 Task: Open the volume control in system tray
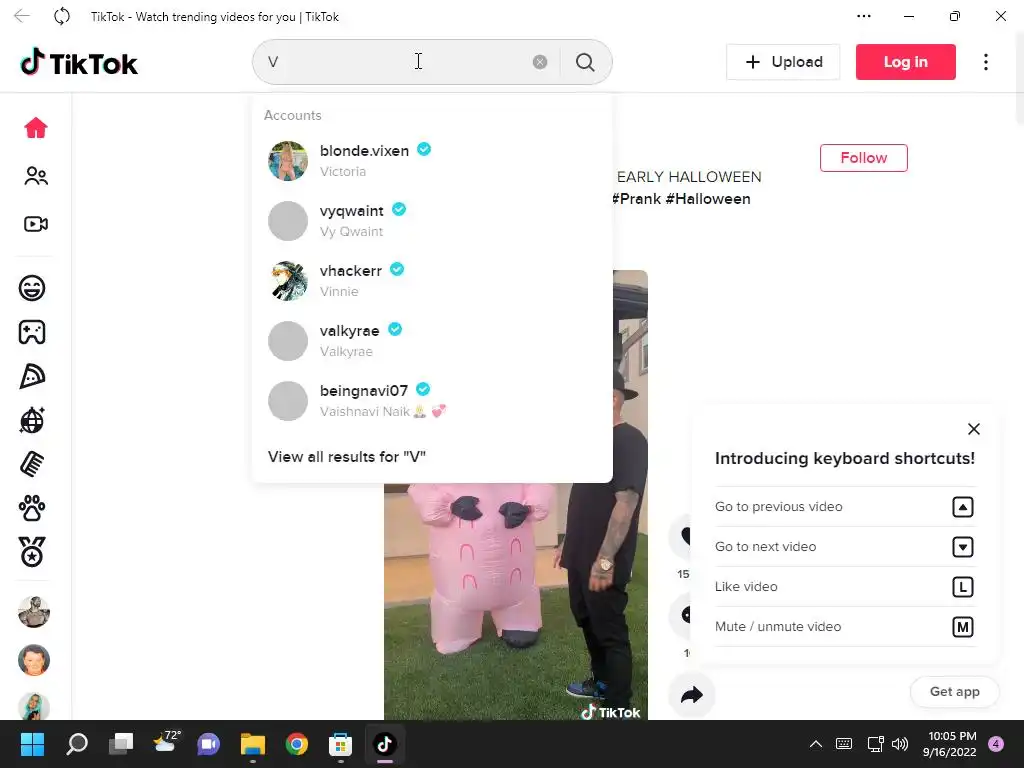coord(900,744)
